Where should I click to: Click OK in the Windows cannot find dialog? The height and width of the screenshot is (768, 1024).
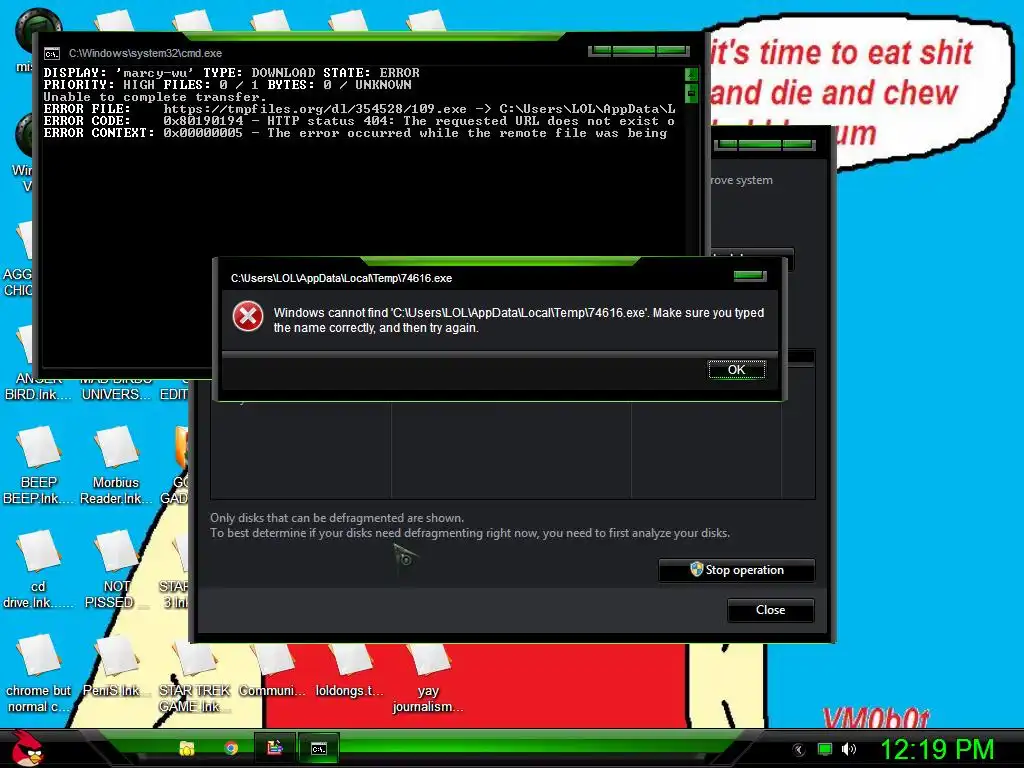pyautogui.click(x=737, y=370)
